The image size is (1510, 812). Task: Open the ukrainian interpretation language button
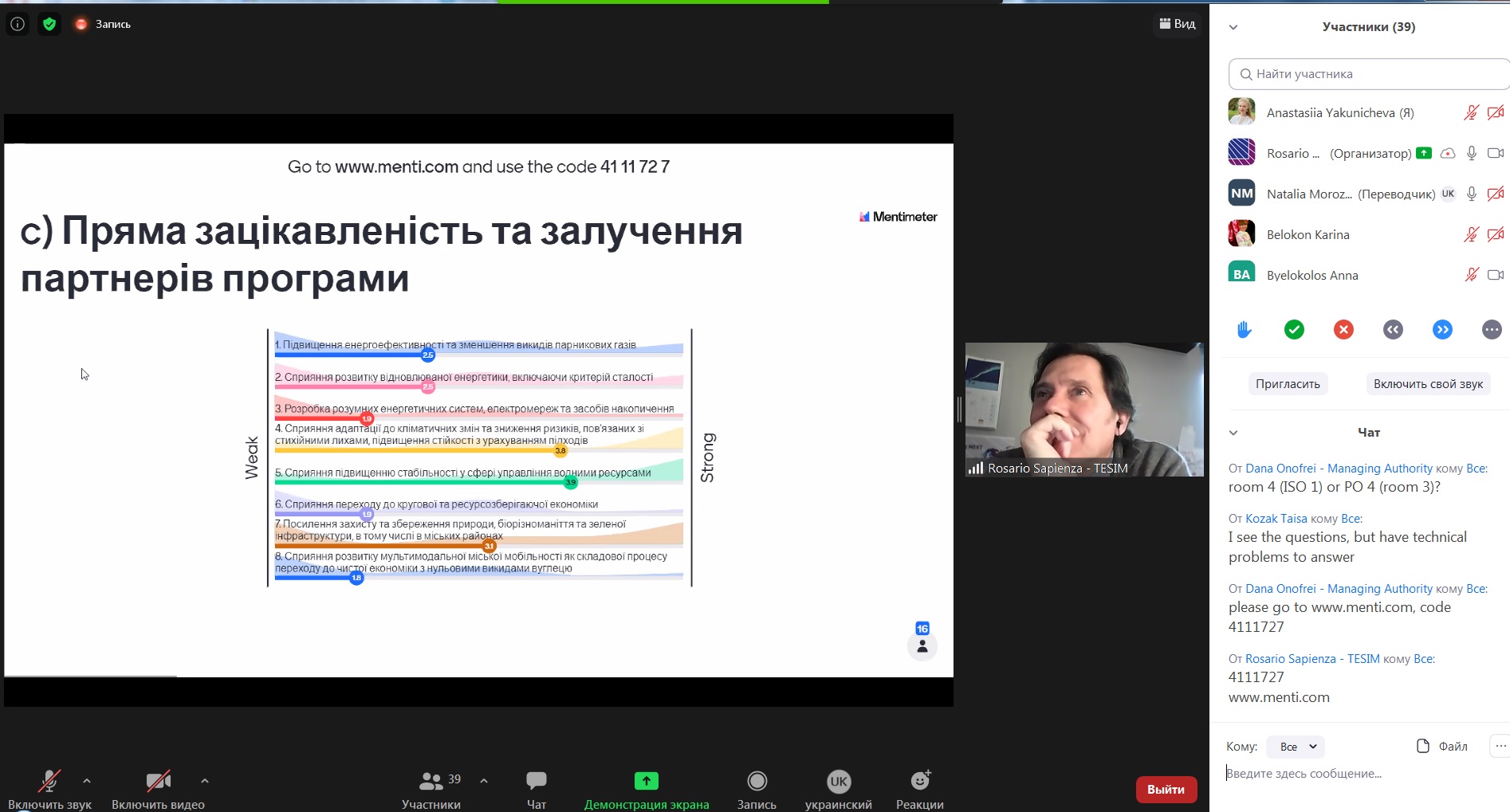(838, 789)
